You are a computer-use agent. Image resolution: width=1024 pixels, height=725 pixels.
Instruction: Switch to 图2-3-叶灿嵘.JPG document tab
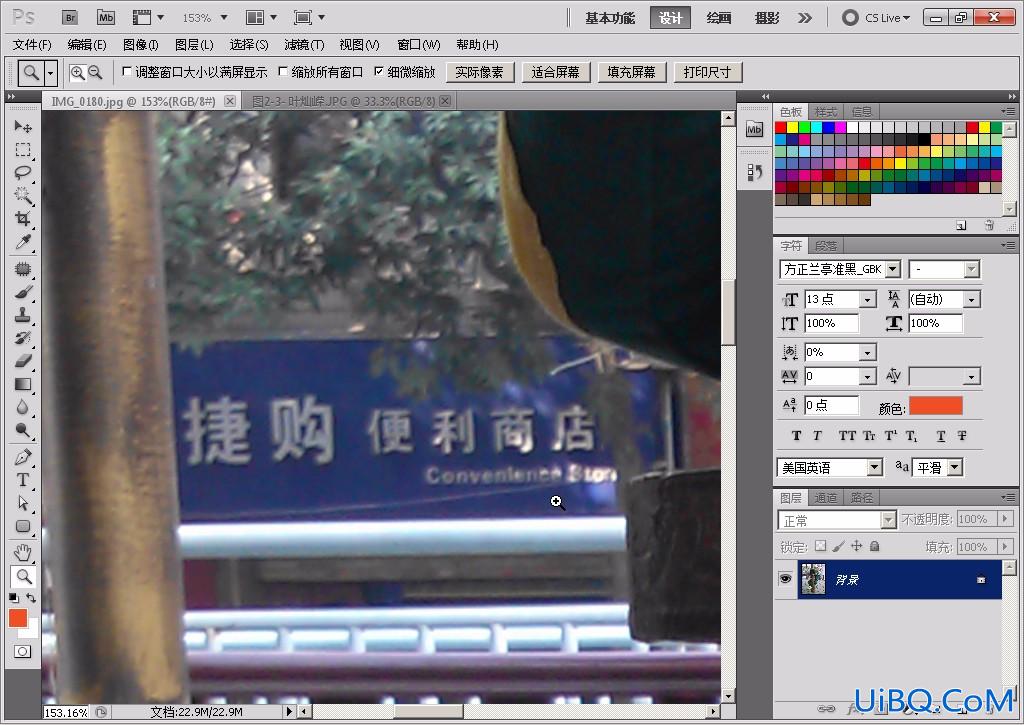344,101
